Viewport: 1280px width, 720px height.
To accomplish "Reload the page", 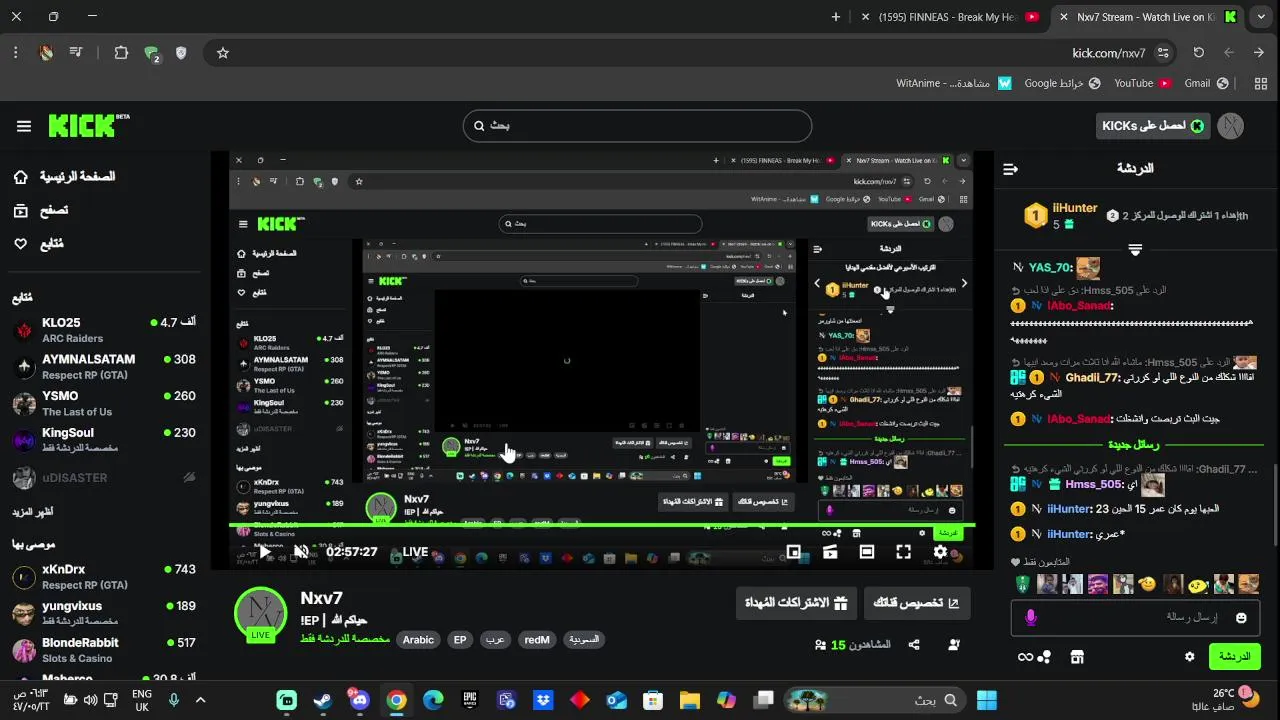I will click(1199, 53).
